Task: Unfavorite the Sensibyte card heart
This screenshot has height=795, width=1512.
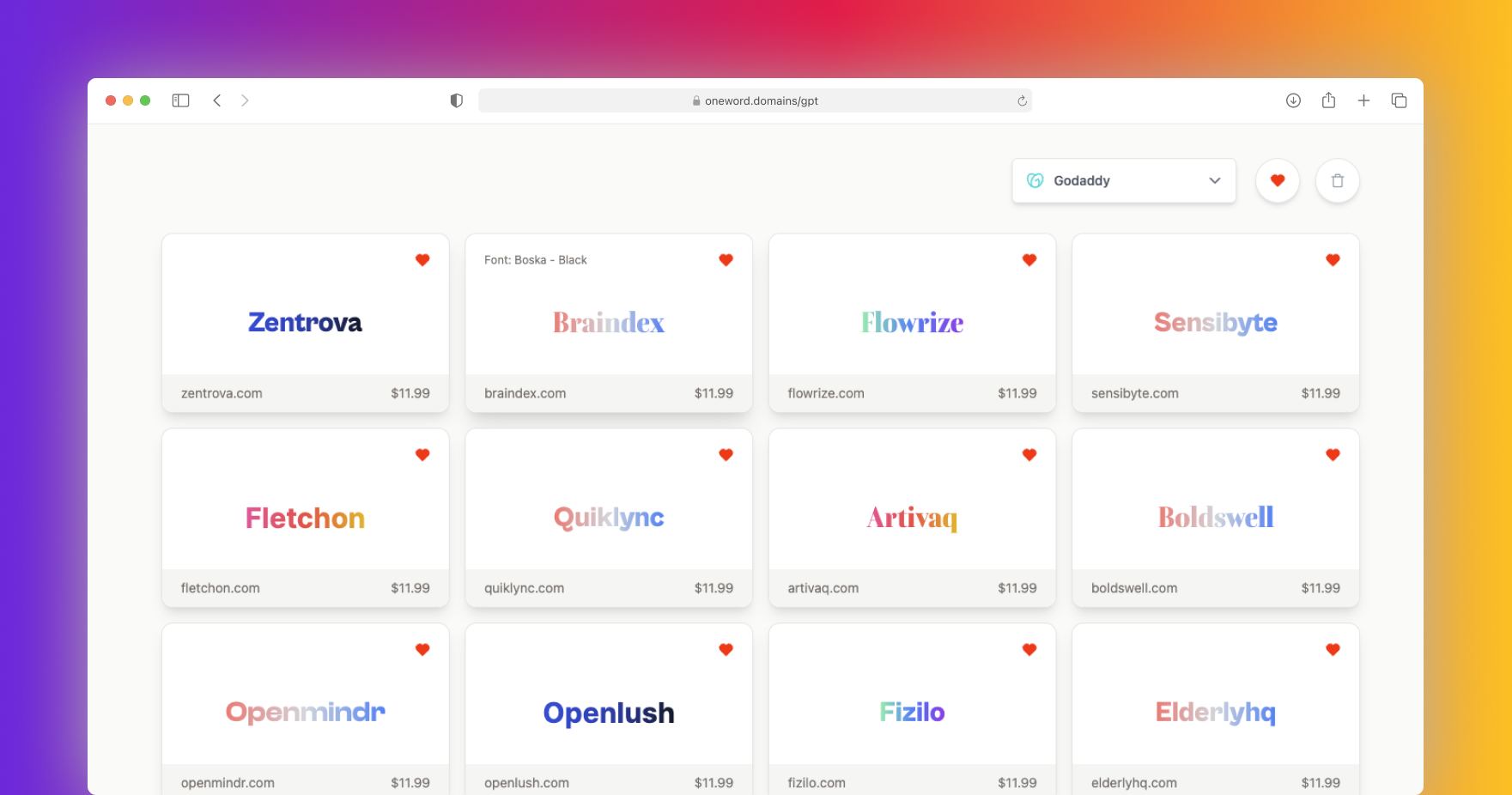Action: point(1333,260)
